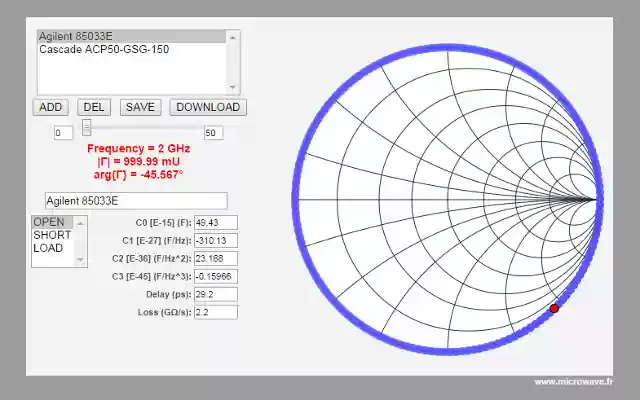Click the SAVE button
640x400 pixels.
coord(140,107)
